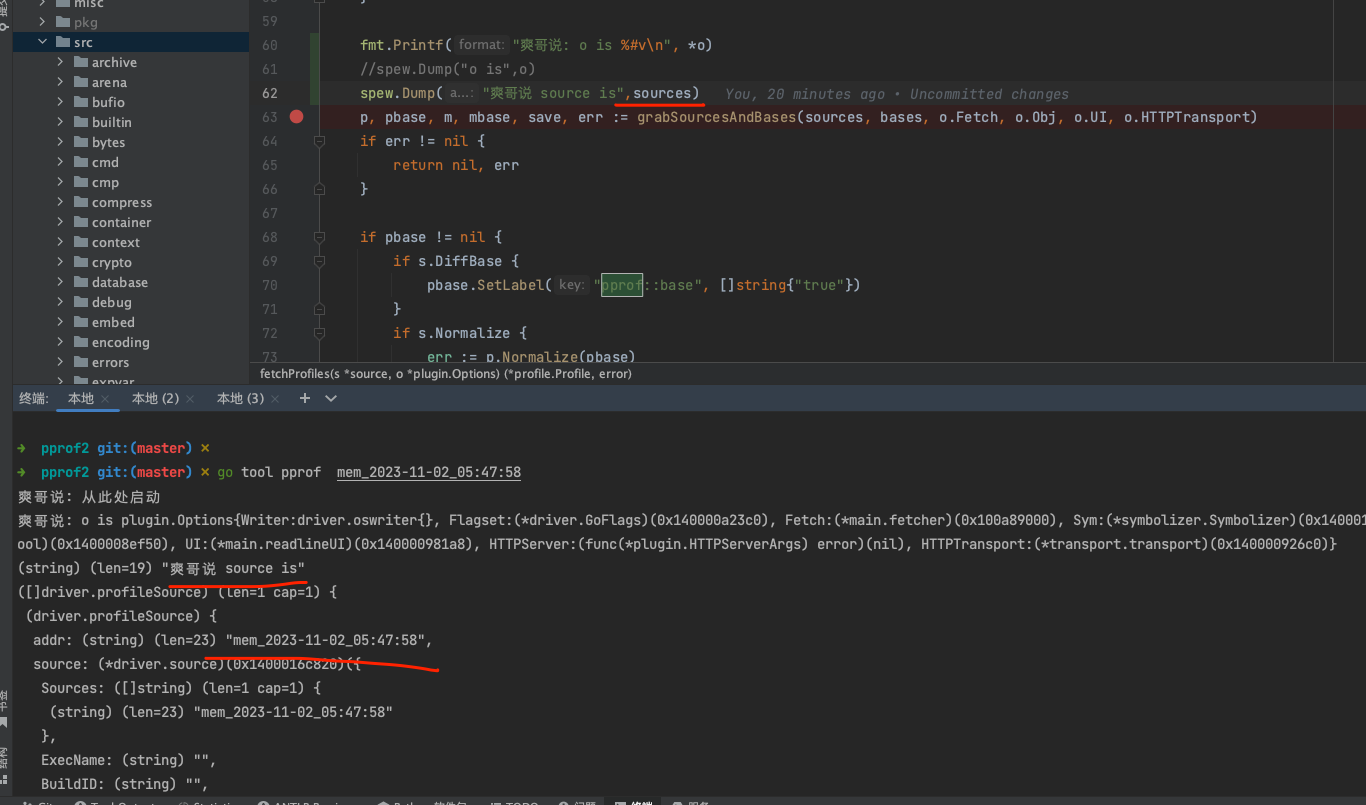Click the line 62 gutter number

[x=269, y=93]
